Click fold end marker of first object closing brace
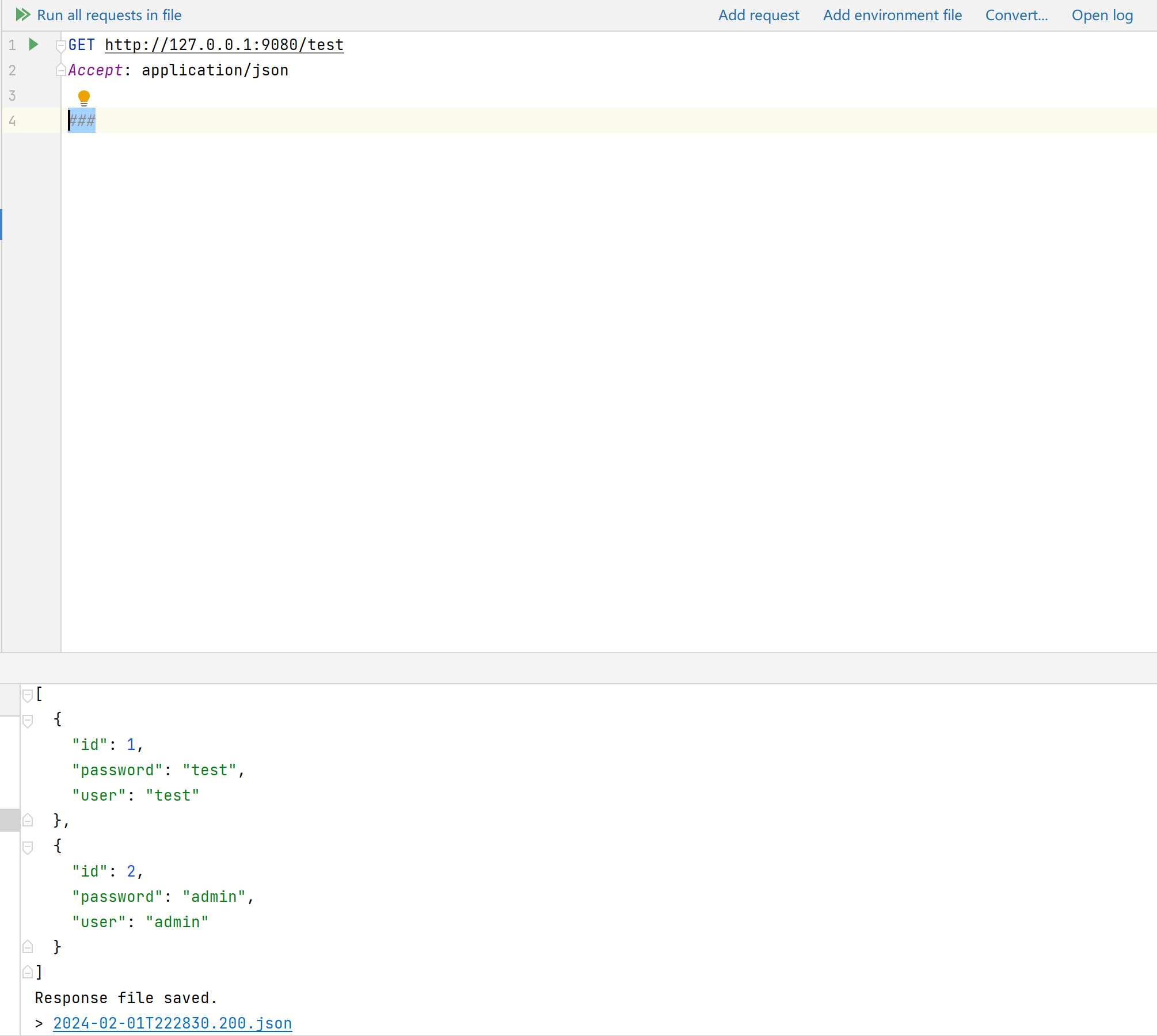Screen dimensions: 1157x1036 pos(28,820)
